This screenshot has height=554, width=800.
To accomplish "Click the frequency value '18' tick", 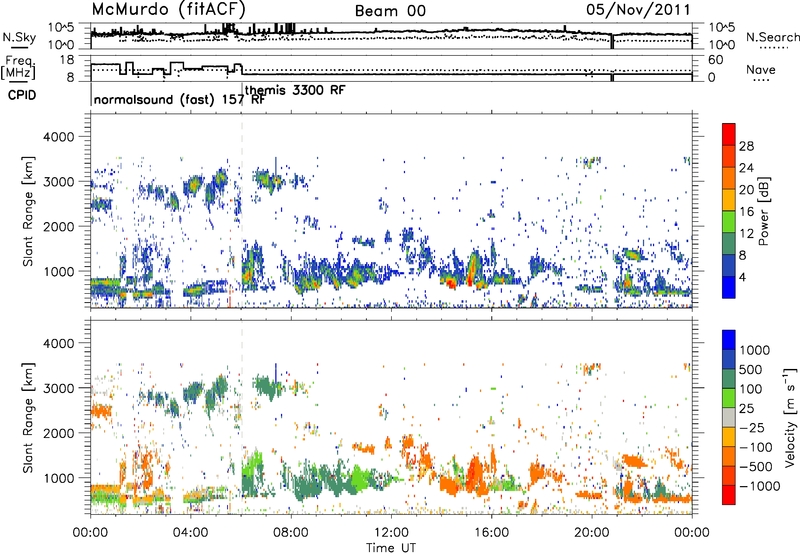I will coord(67,60).
